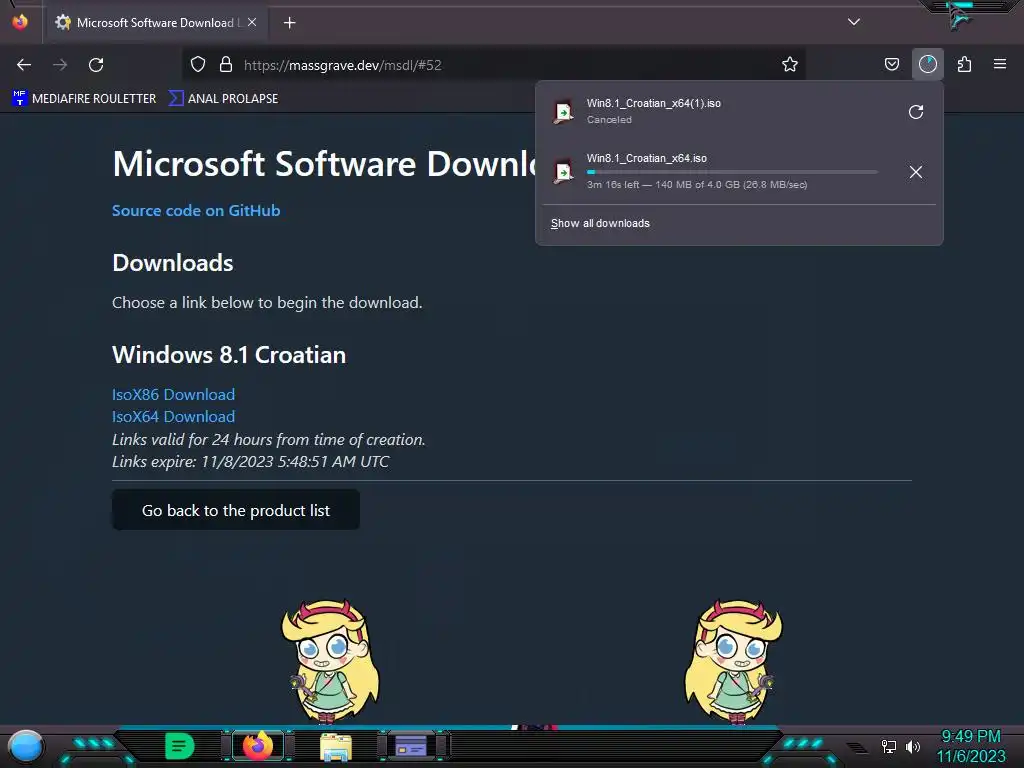Open the Source code on GitHub link
Screen dimensions: 1024x768
coord(196,210)
